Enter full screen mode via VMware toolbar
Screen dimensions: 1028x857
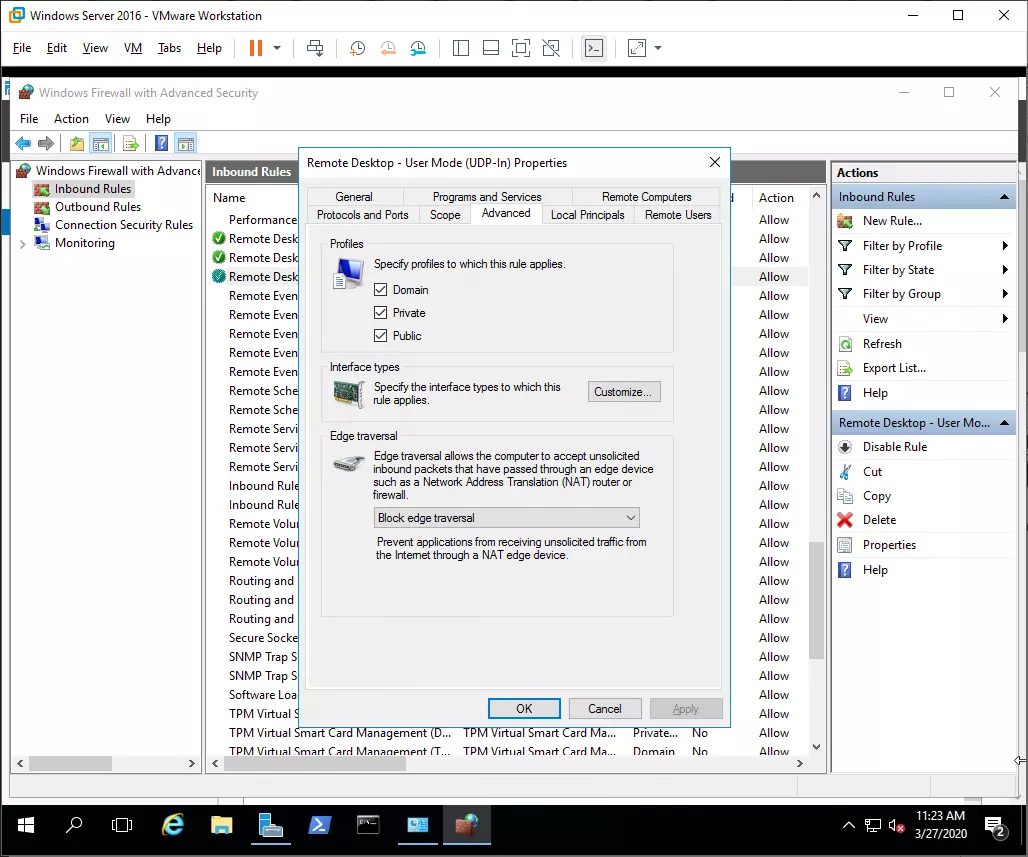click(521, 48)
